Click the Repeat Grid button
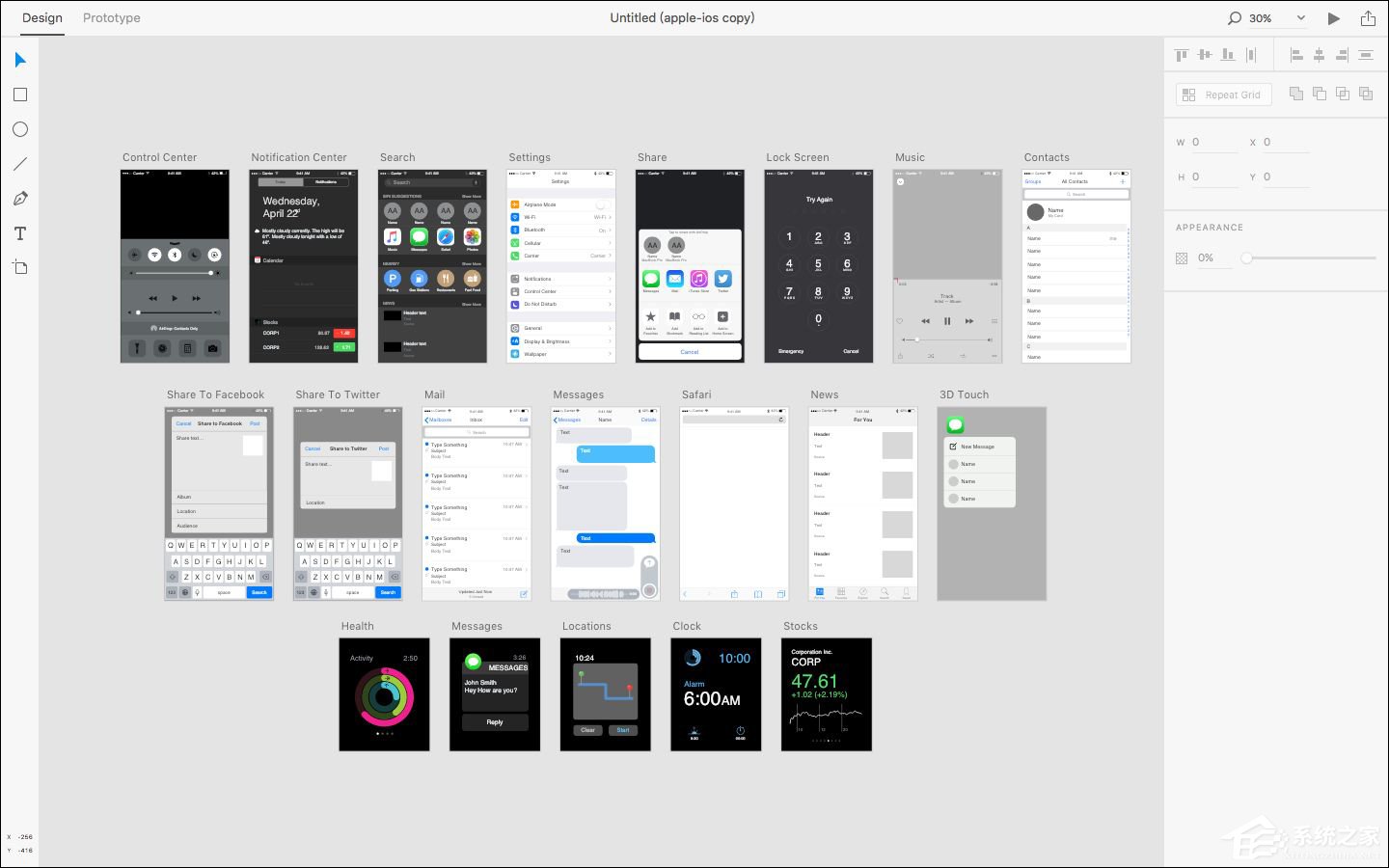 [1223, 95]
